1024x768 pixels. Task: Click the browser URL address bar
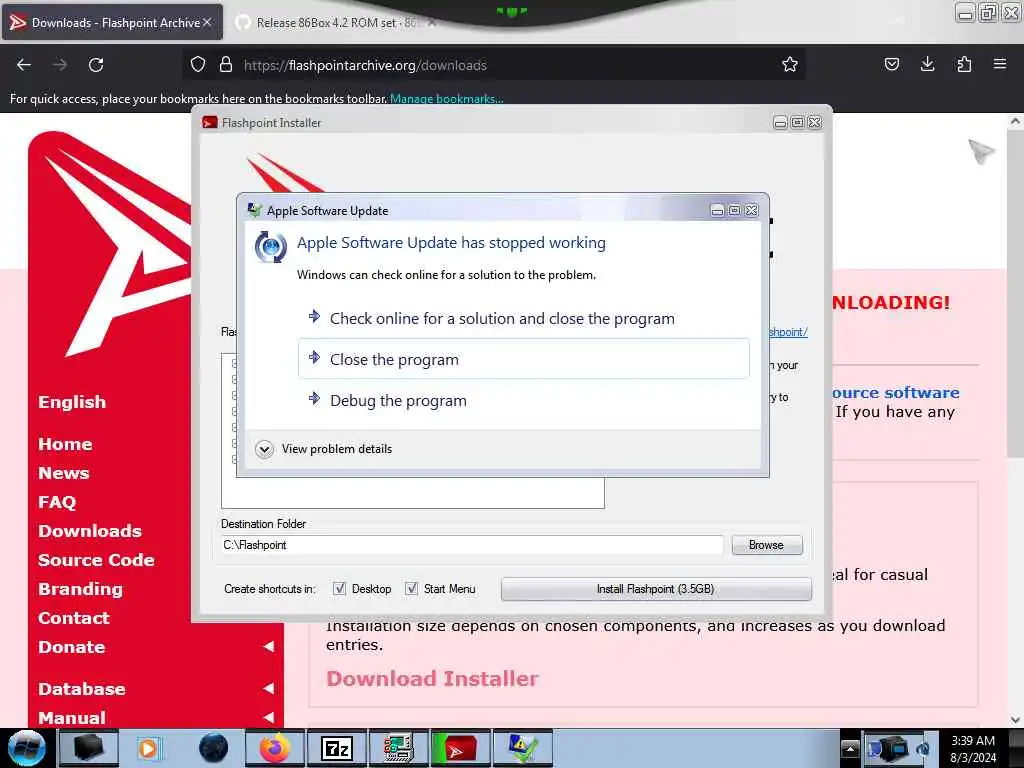[x=496, y=65]
